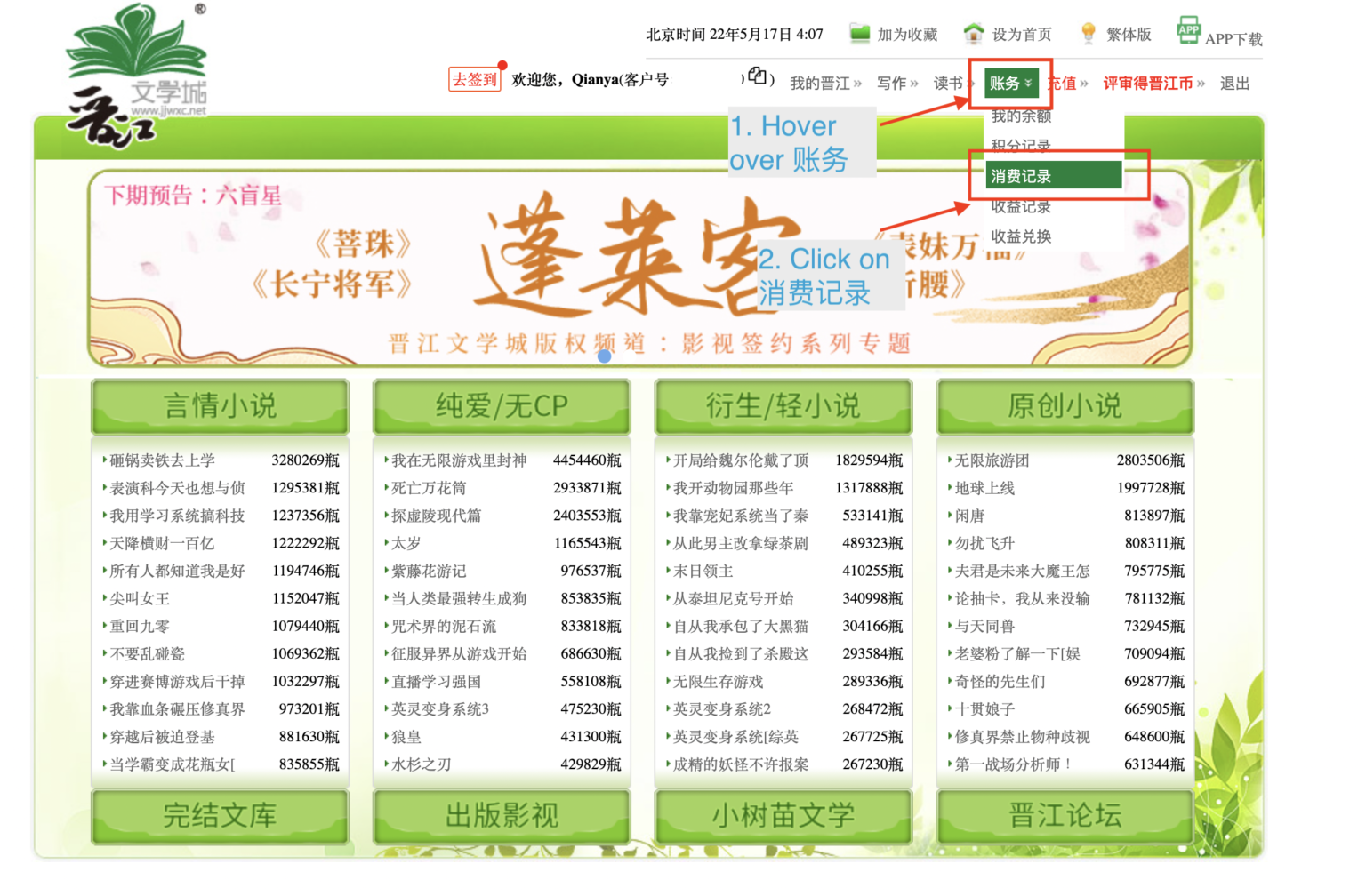This screenshot has height=896, width=1366.
Task: Choose 收益记录 in the 账务 menu
Action: click(1021, 206)
